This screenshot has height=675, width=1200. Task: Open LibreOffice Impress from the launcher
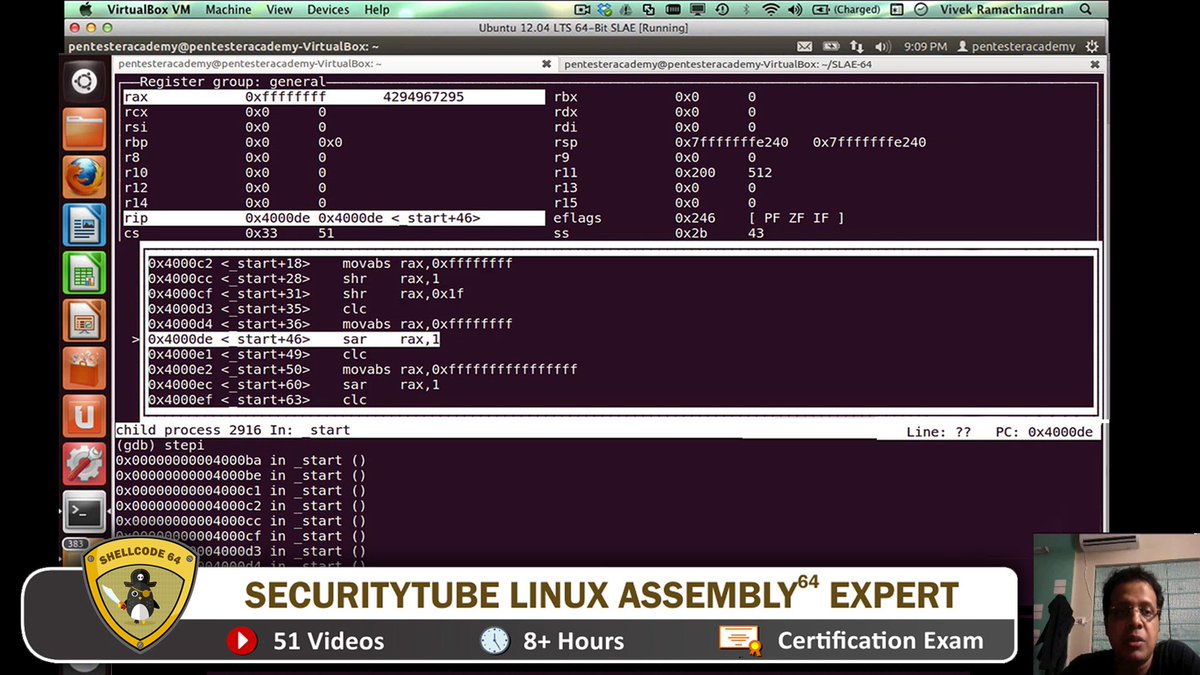click(x=84, y=320)
